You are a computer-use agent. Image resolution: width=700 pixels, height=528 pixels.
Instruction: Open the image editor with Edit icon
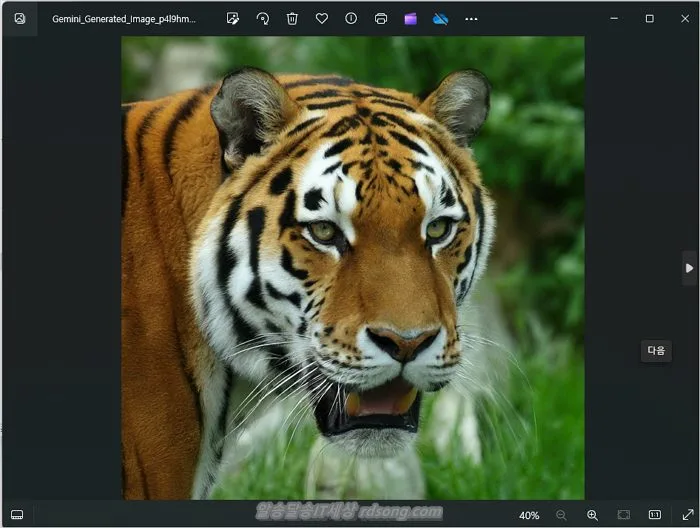(233, 19)
